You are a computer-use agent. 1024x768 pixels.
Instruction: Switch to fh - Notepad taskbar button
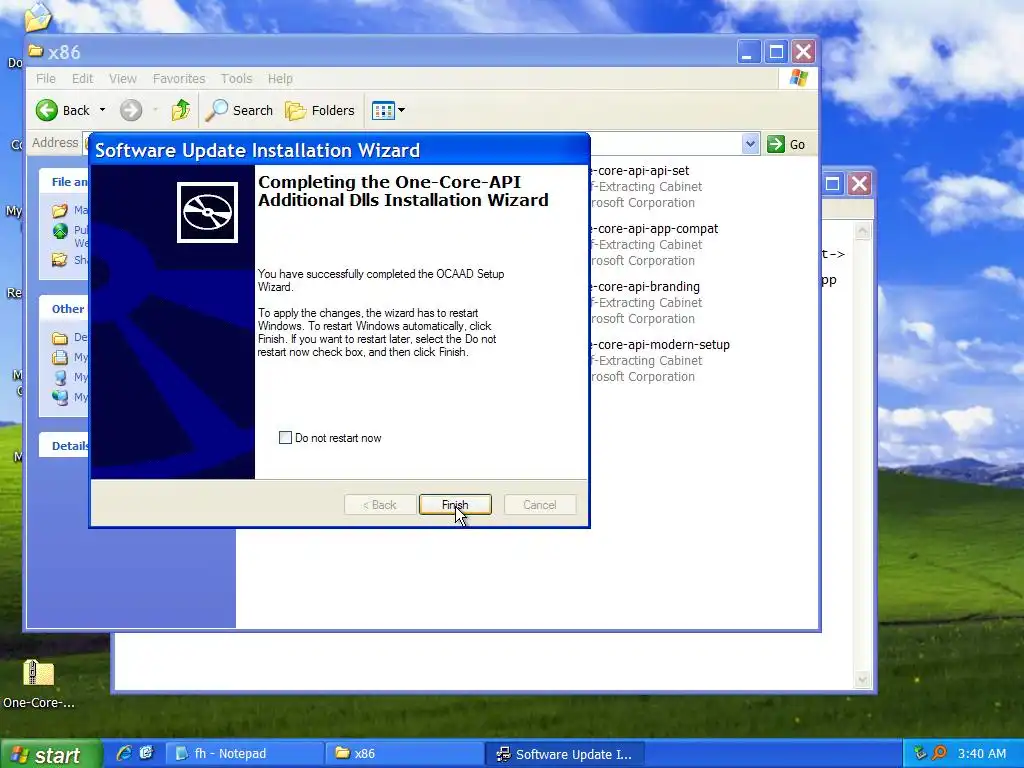pos(244,754)
